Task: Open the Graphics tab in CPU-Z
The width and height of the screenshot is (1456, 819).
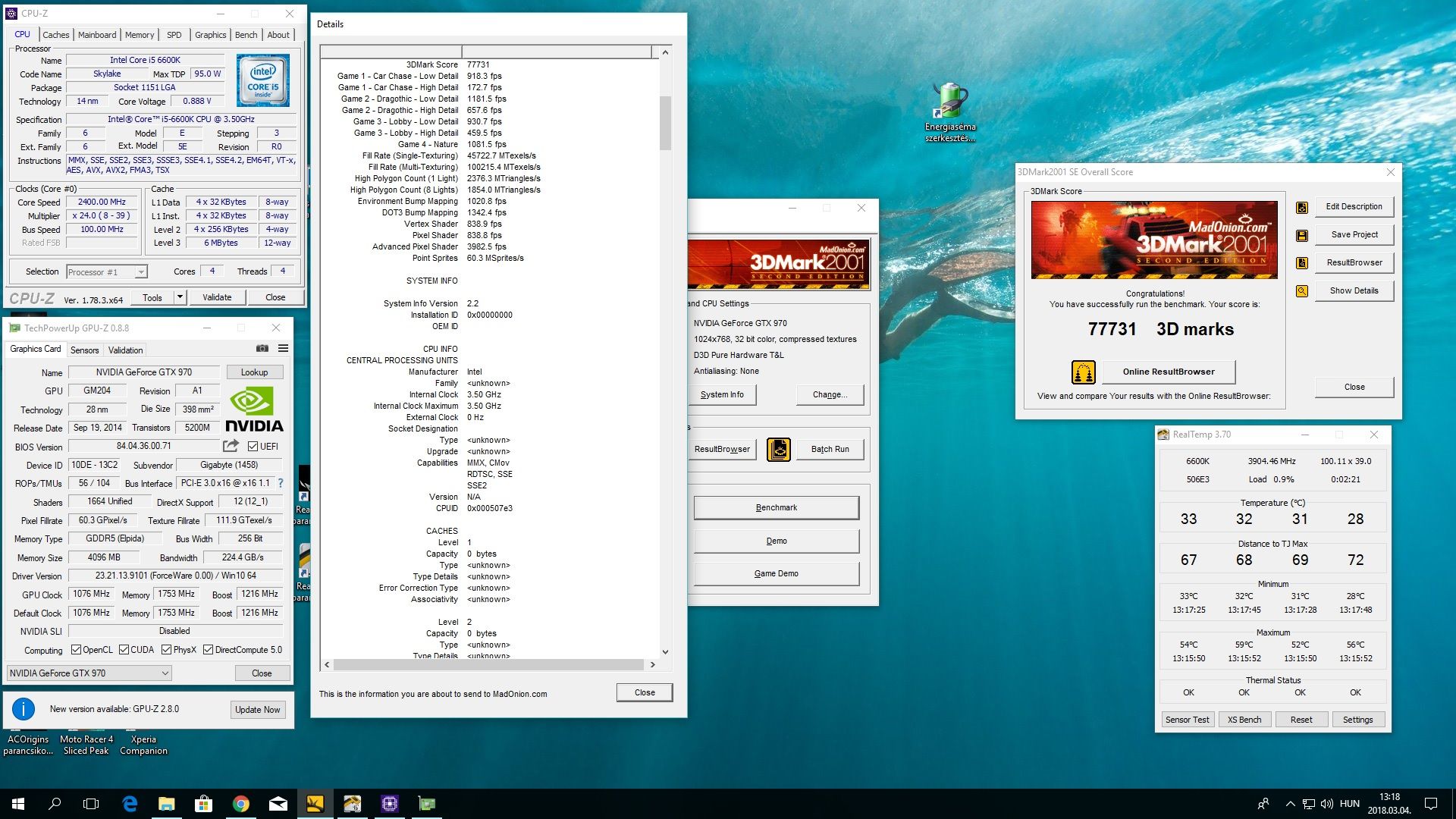Action: tap(210, 35)
